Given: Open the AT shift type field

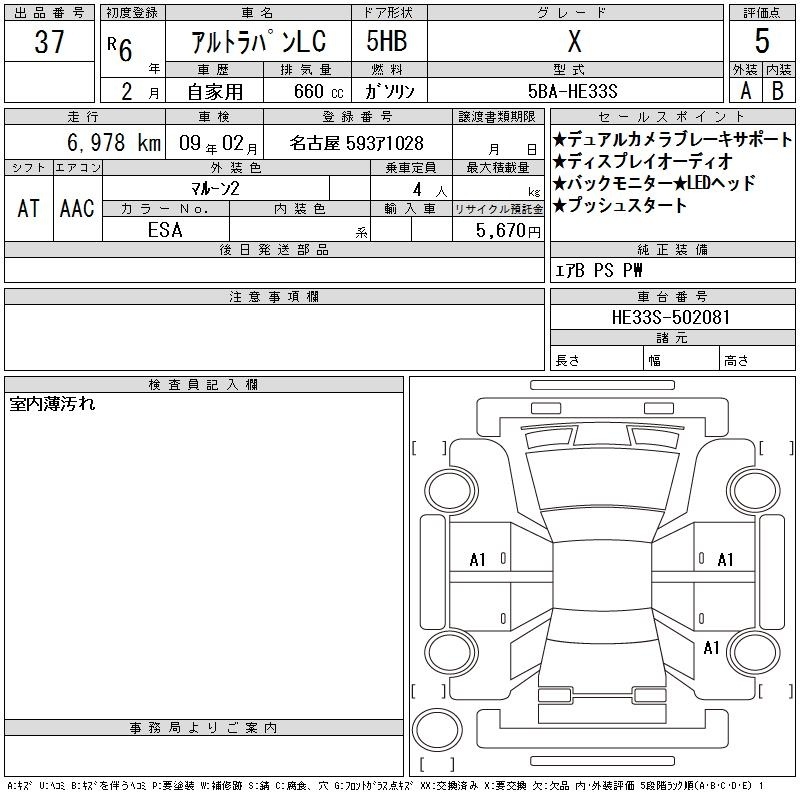Looking at the screenshot, I should pyautogui.click(x=28, y=208).
